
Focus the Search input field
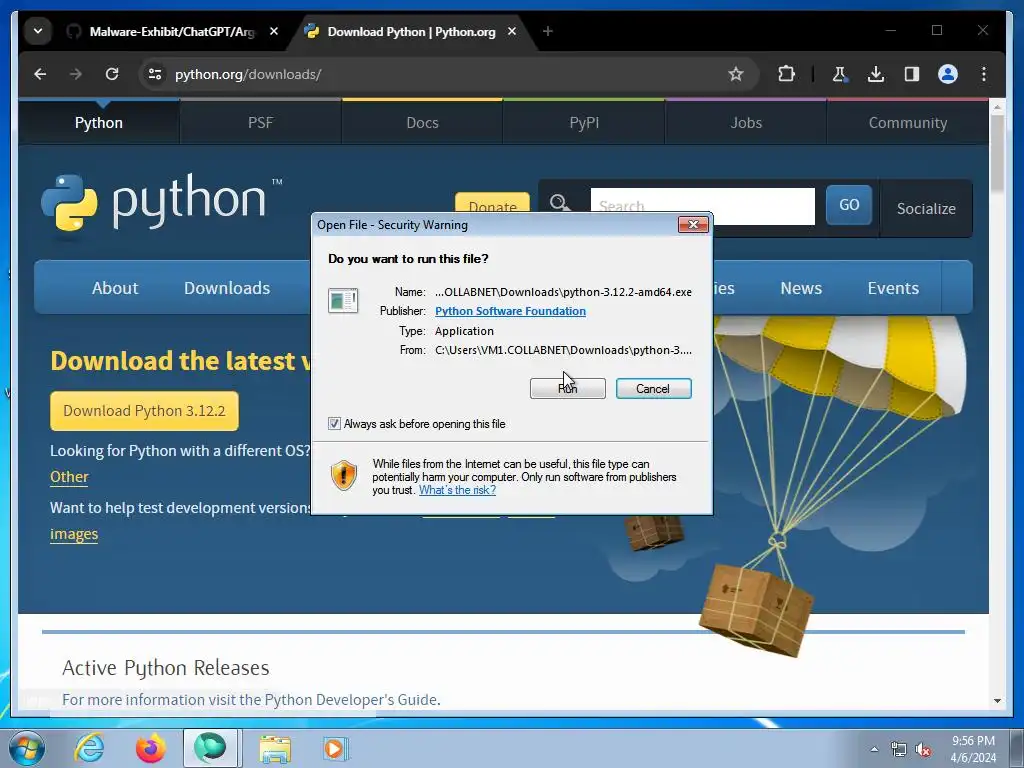pyautogui.click(x=703, y=206)
